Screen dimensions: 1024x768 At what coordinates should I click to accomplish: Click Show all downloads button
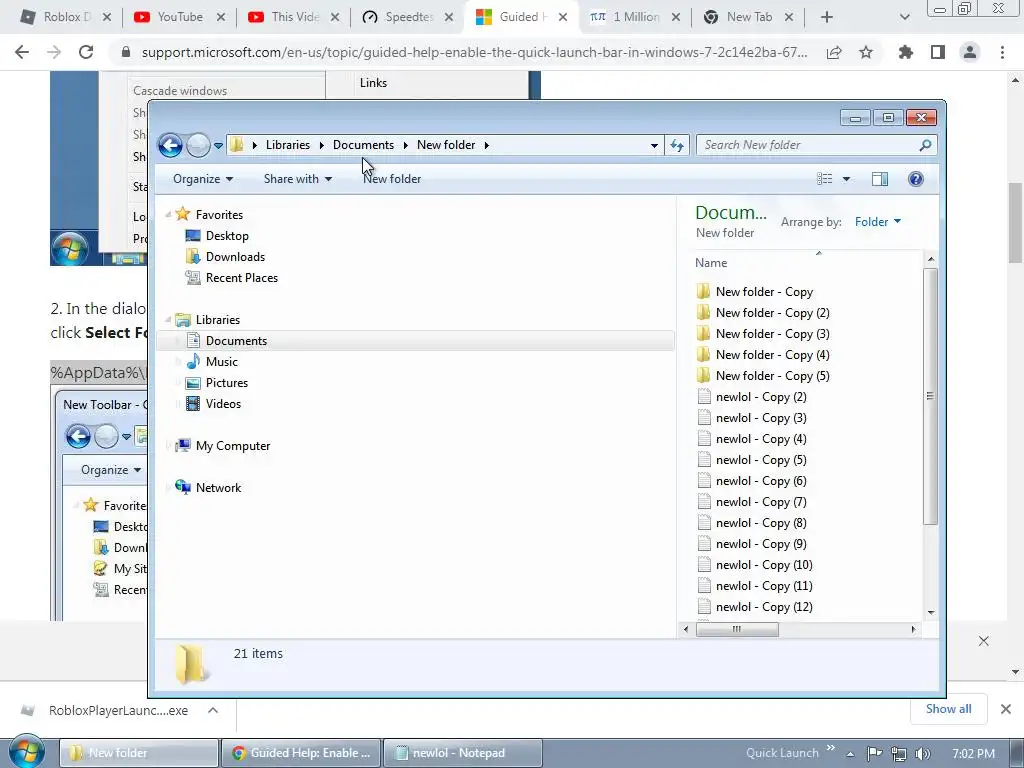[948, 709]
